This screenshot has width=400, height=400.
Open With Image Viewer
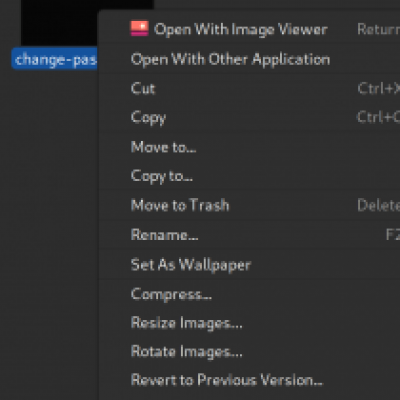(241, 30)
